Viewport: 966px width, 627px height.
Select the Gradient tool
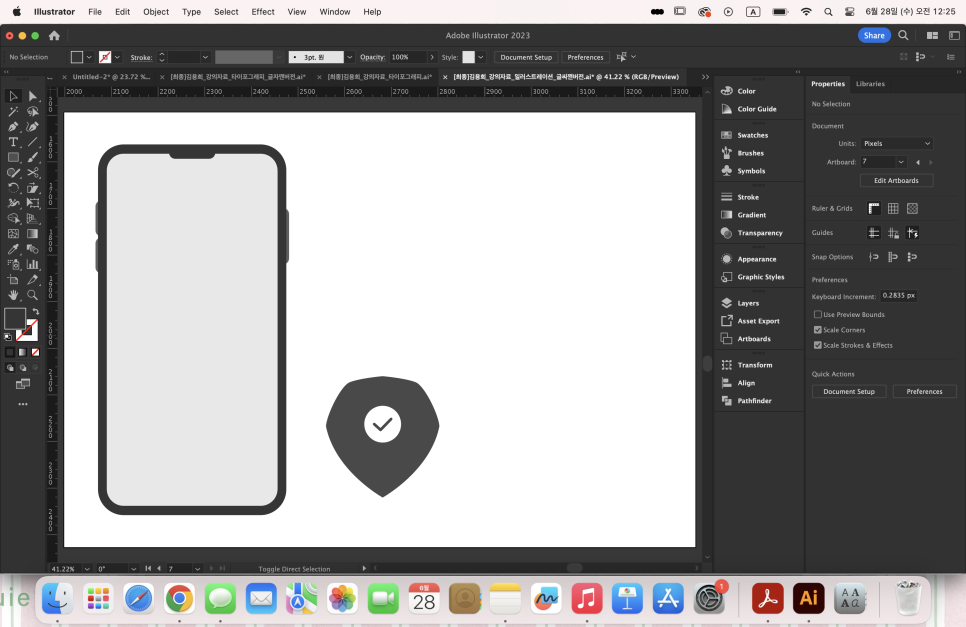[33, 233]
